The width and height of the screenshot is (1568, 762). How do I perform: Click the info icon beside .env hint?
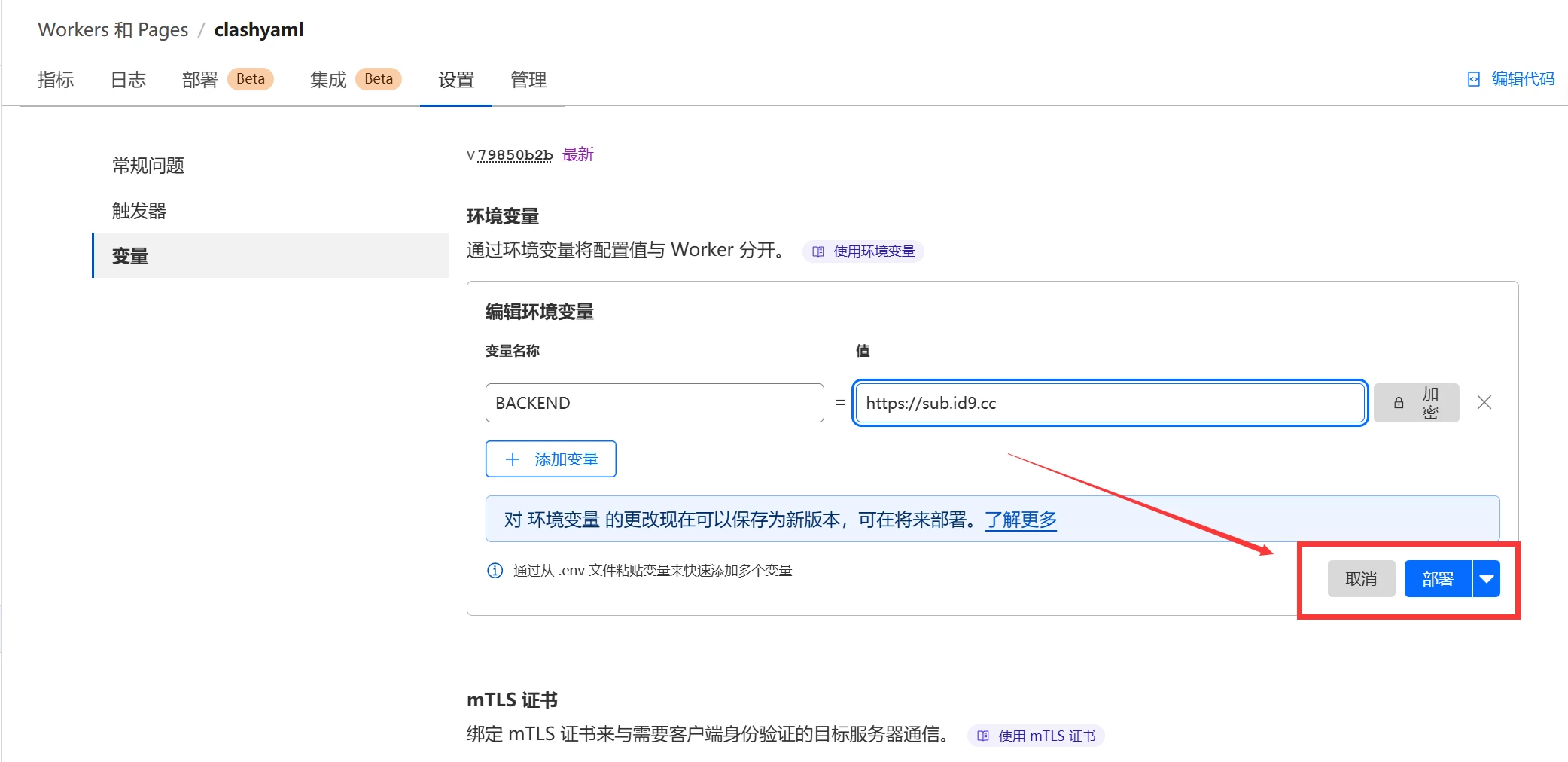(x=495, y=571)
